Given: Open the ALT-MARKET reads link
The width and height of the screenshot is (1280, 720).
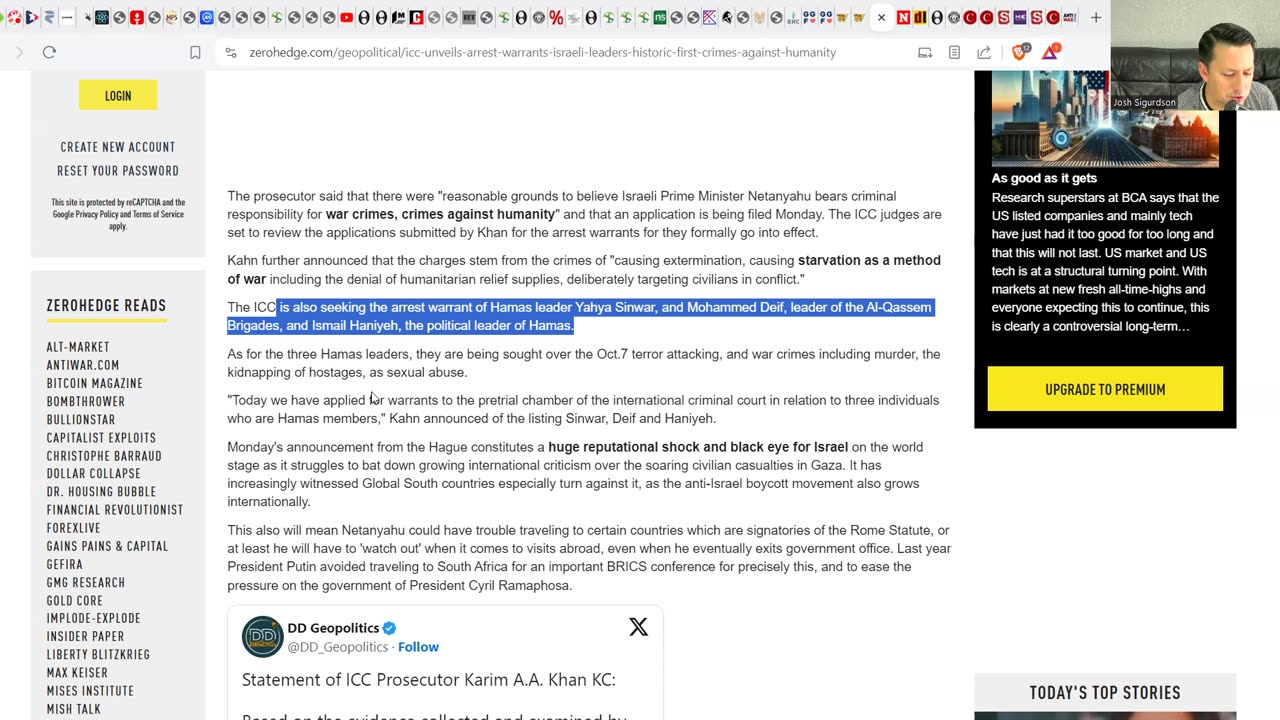Looking at the screenshot, I should click(x=78, y=347).
